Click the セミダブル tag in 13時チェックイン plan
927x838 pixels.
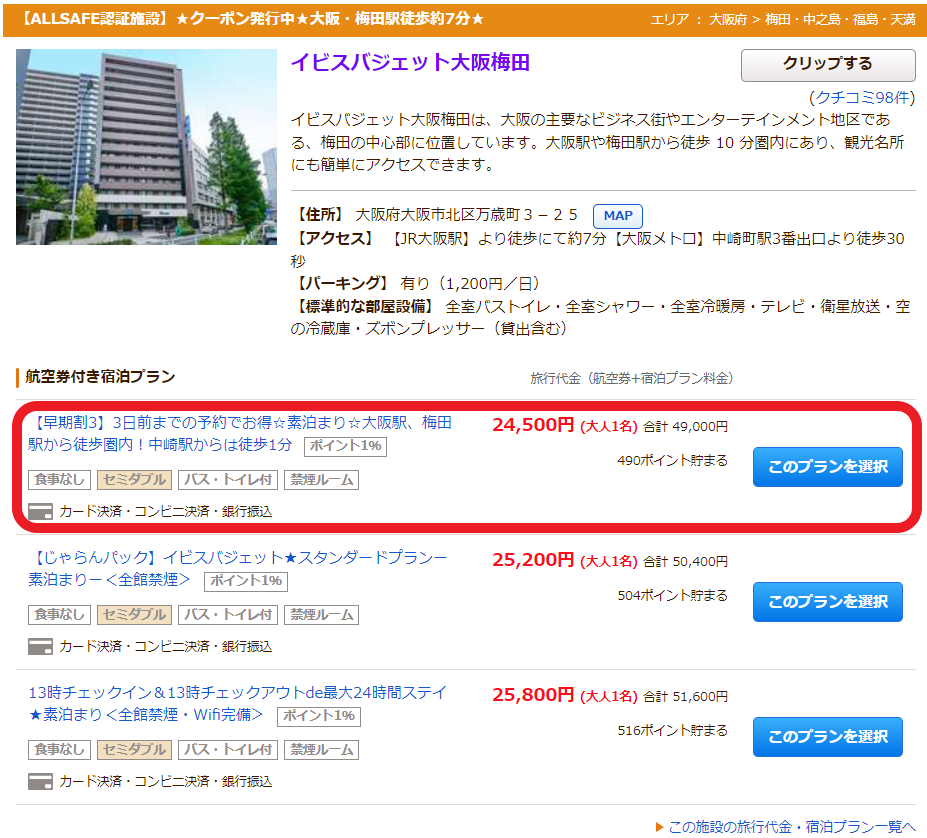click(134, 749)
